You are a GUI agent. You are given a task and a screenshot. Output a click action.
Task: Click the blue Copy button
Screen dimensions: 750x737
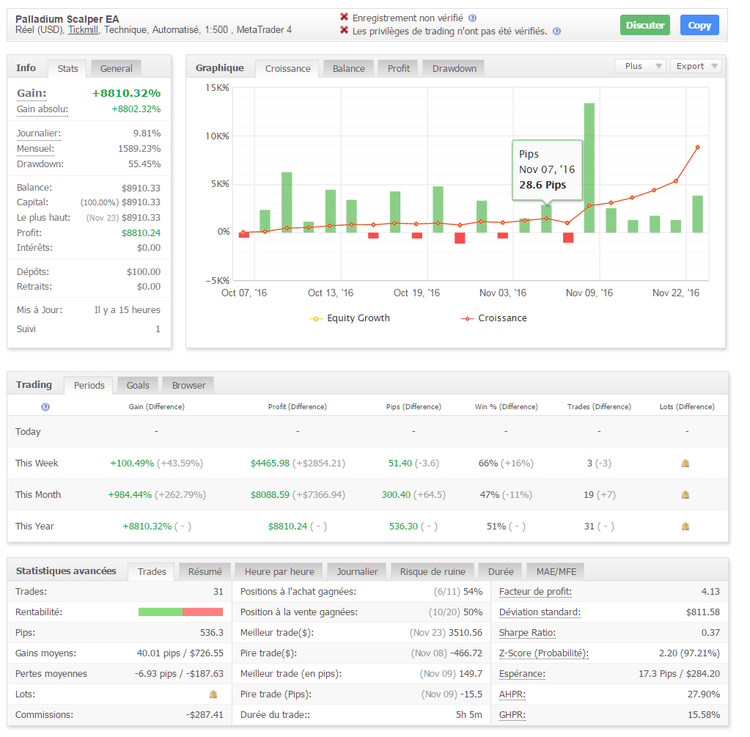pos(699,25)
